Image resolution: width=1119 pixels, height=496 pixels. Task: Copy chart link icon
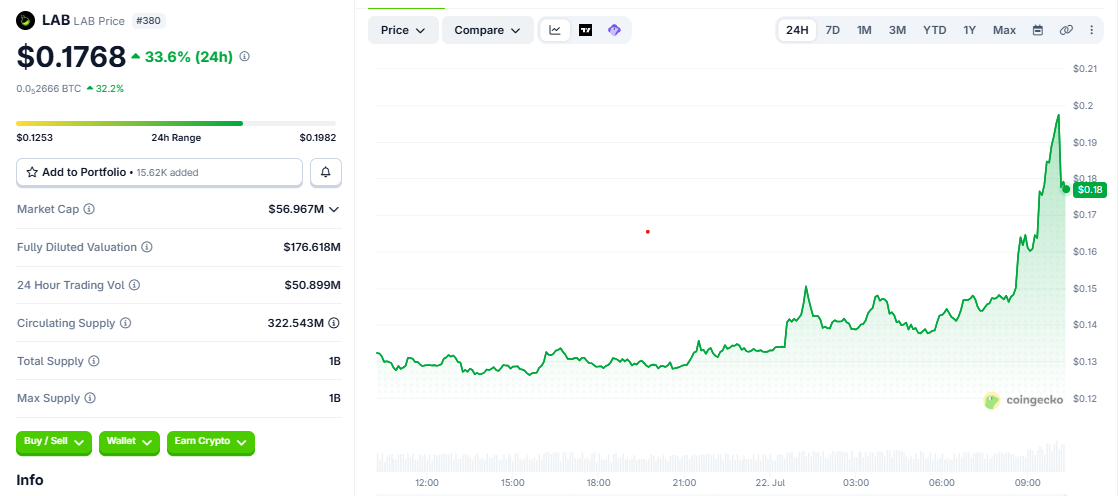[x=1066, y=30]
